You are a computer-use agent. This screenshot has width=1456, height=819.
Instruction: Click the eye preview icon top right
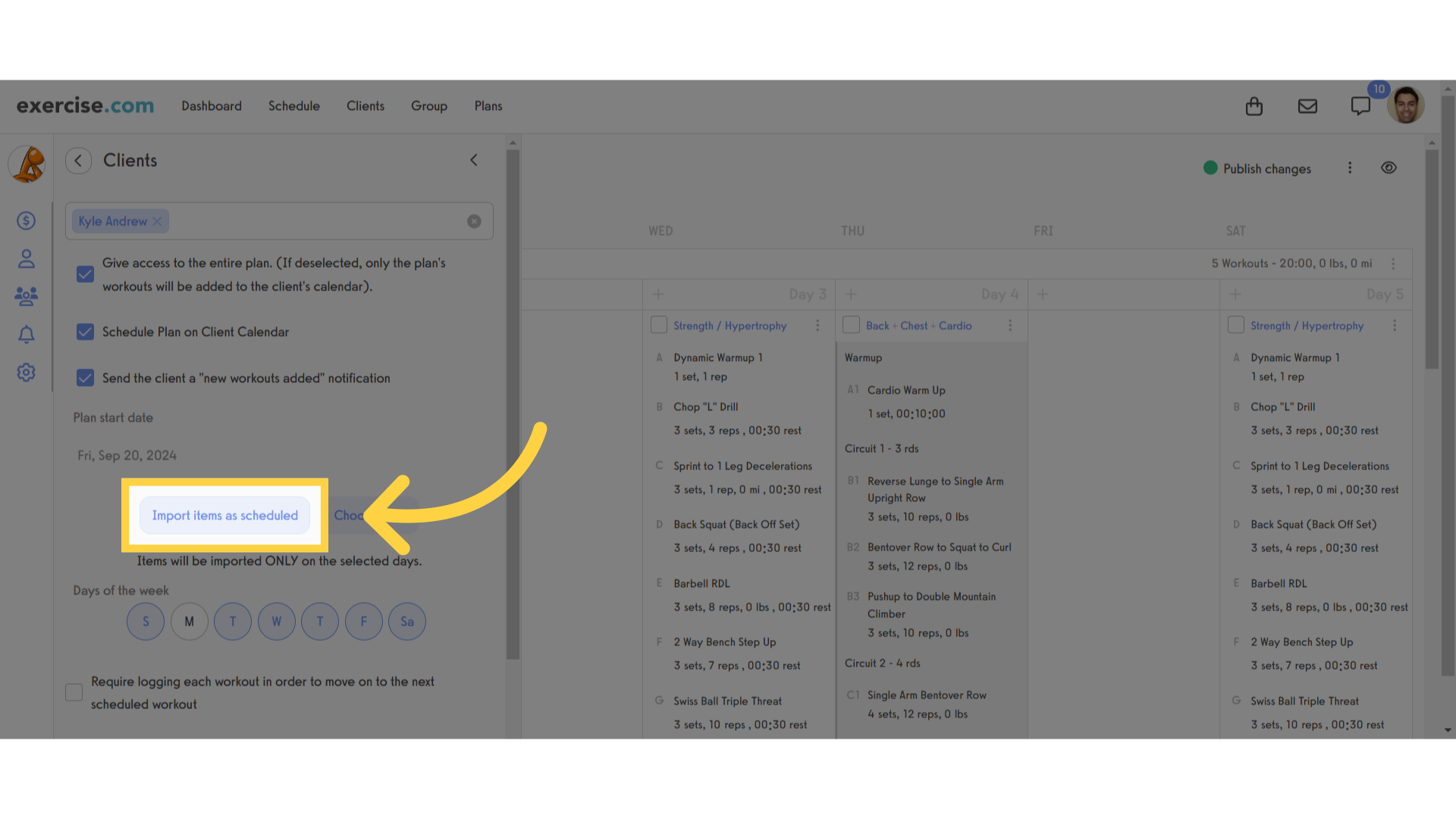1389,167
